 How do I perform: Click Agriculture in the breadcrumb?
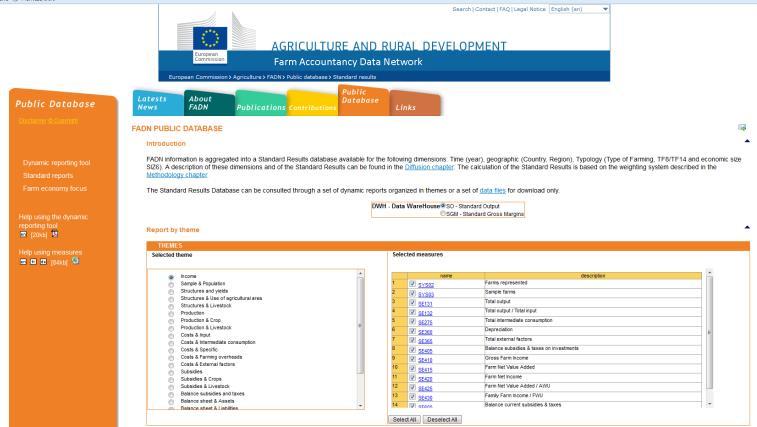click(x=247, y=77)
